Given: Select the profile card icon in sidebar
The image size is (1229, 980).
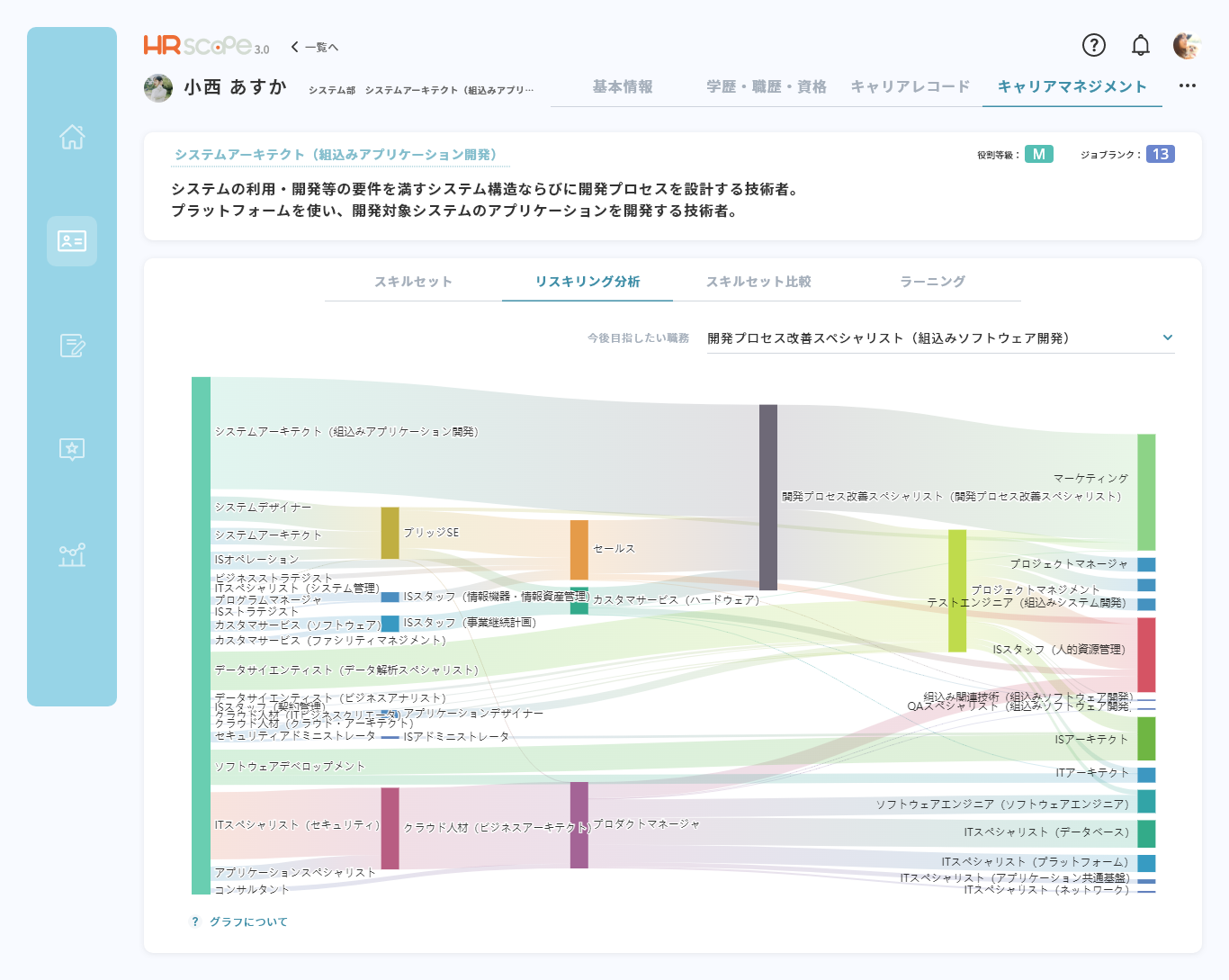Looking at the screenshot, I should [72, 240].
